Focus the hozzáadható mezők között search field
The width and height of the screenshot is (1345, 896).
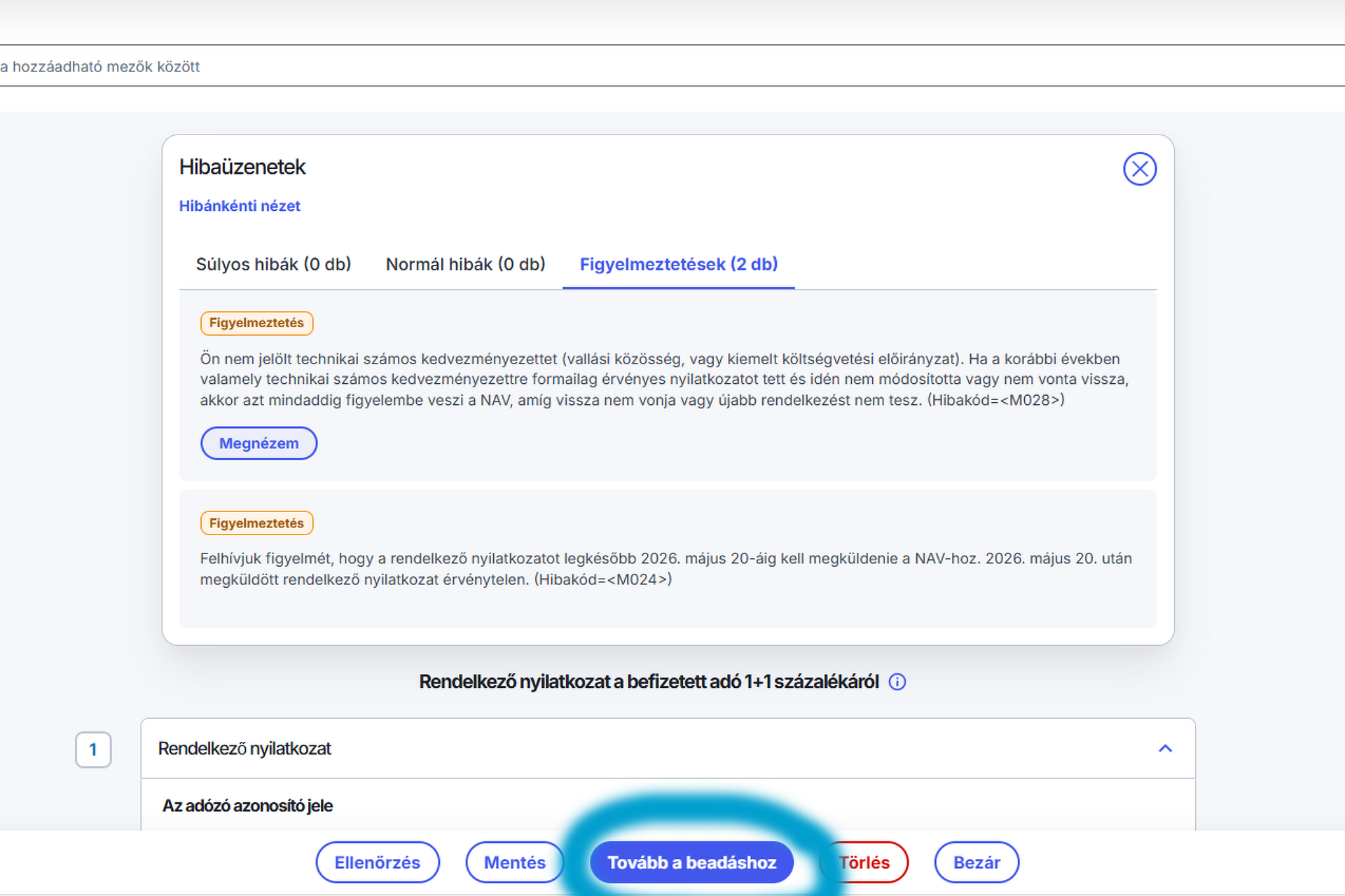(x=672, y=66)
